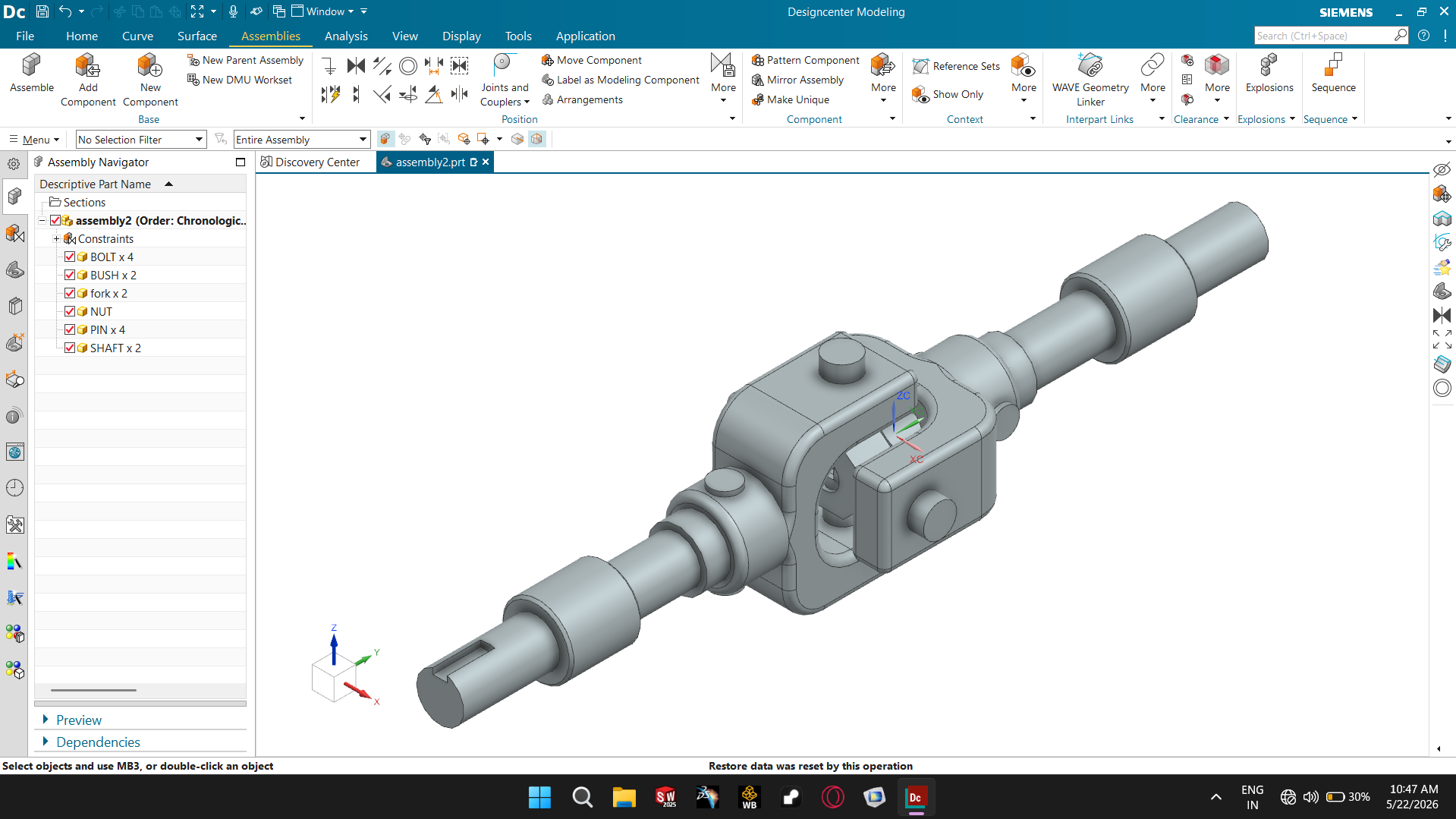Switch to the Curve ribbon tab
Viewport: 1456px width, 819px height.
pos(137,36)
